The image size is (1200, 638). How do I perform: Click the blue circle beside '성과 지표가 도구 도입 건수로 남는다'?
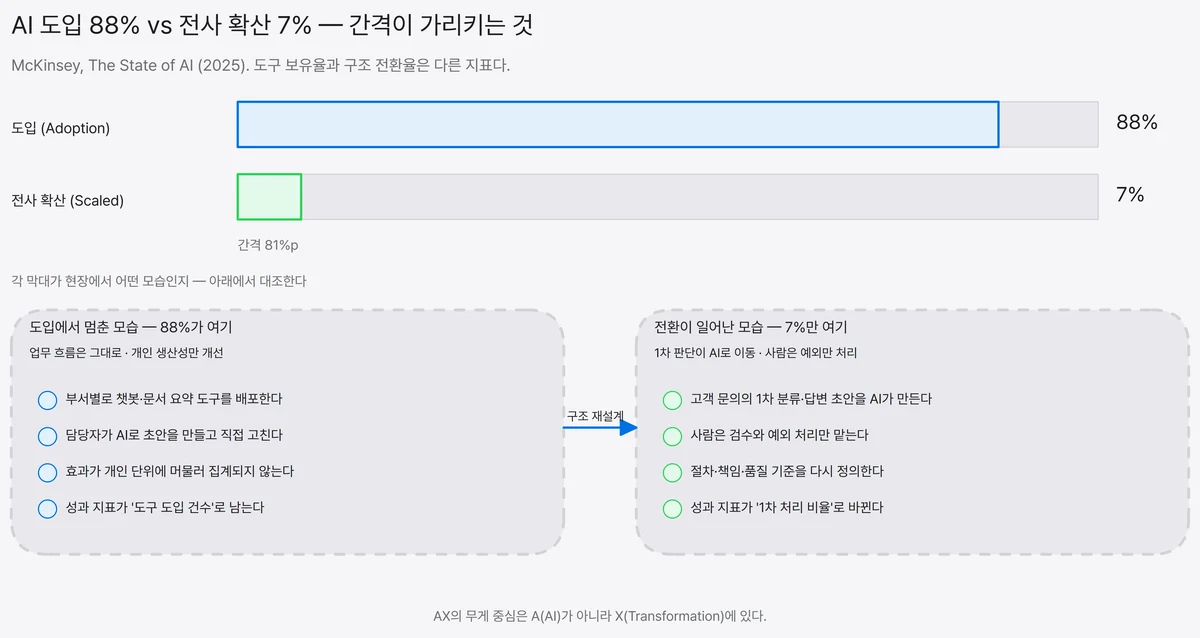coord(47,508)
